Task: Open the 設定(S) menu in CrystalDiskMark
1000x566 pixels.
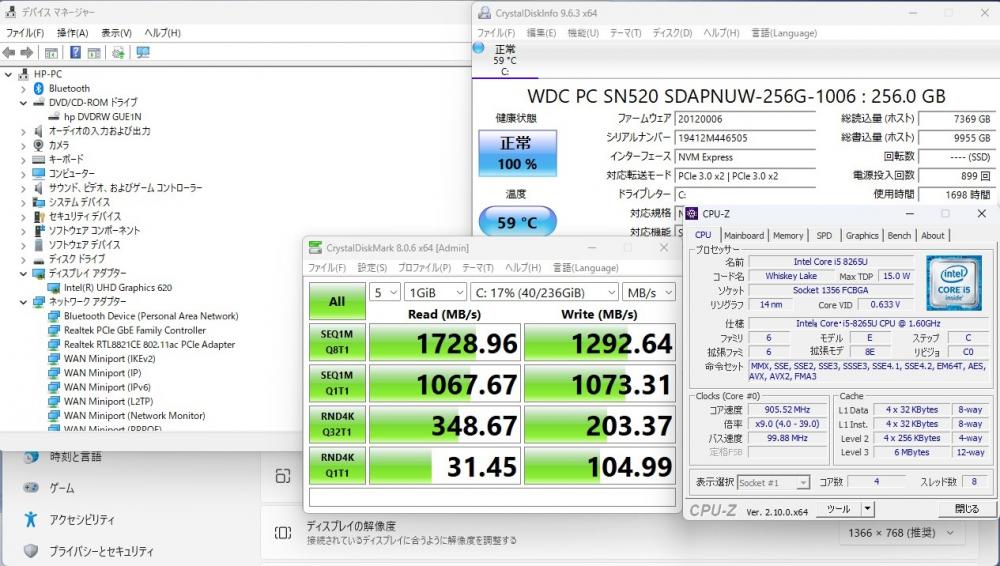Action: point(372,267)
